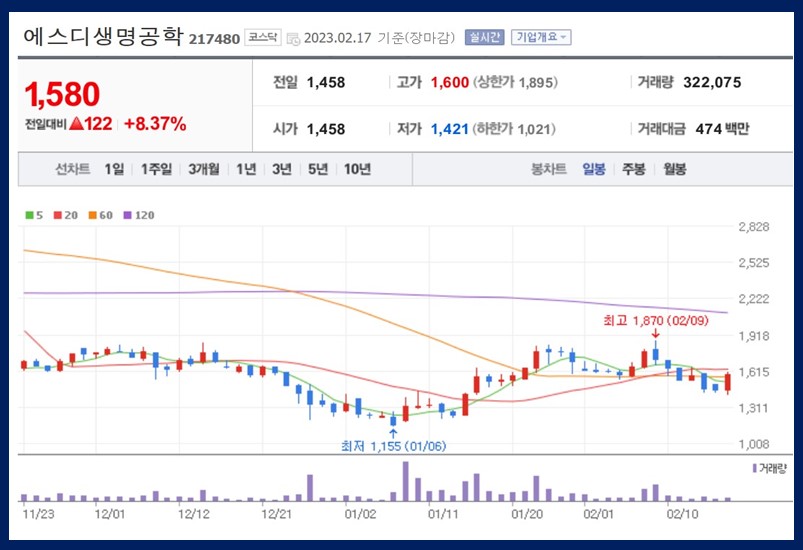Click the 12/21 date axis label

pos(277,514)
